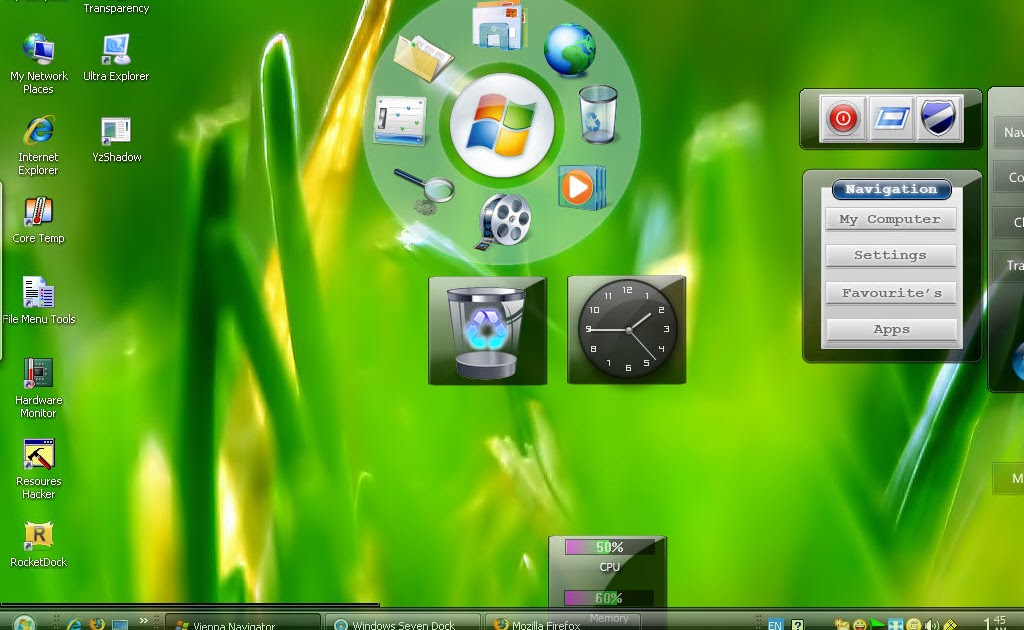Screen dimensions: 1024x630
Task: Launch the media player icon in circular dock
Action: click(x=582, y=187)
